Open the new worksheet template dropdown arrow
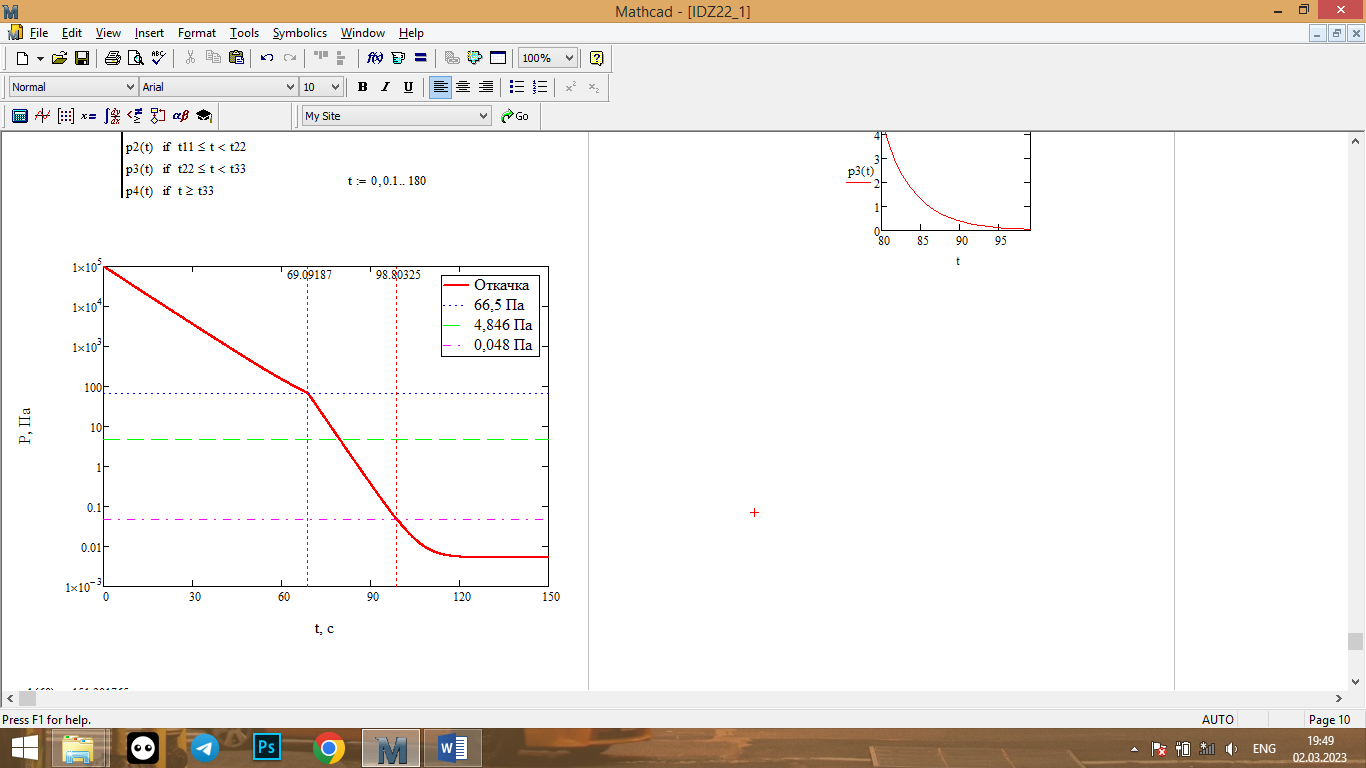This screenshot has height=768, width=1366. point(40,58)
